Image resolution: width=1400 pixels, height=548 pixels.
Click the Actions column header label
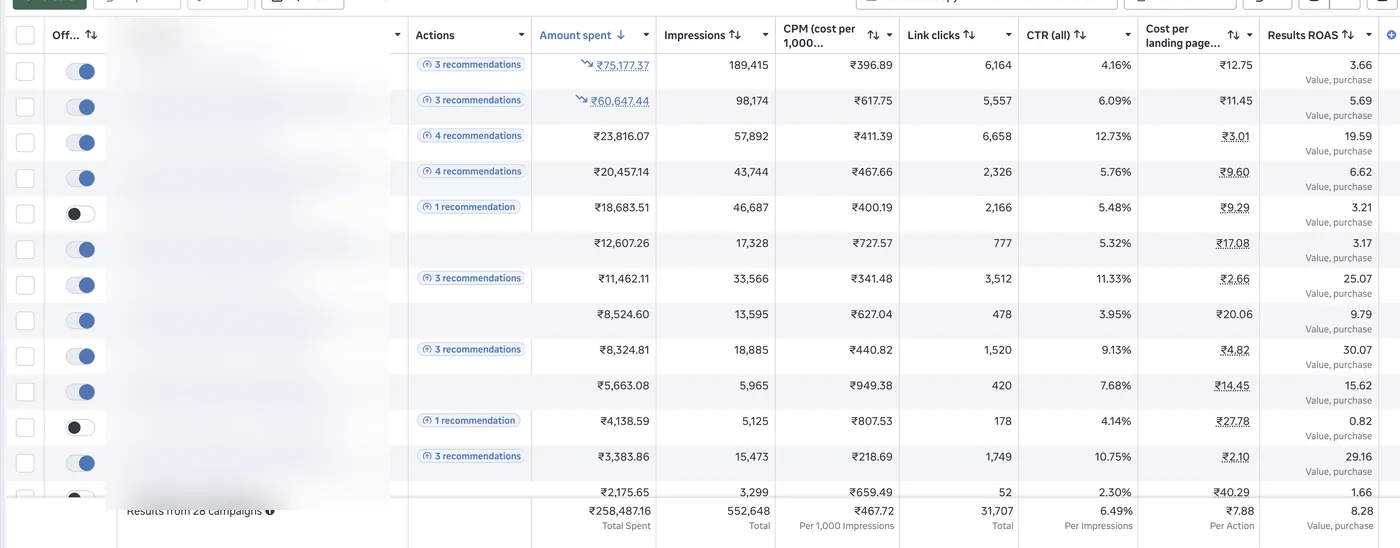tap(435, 35)
